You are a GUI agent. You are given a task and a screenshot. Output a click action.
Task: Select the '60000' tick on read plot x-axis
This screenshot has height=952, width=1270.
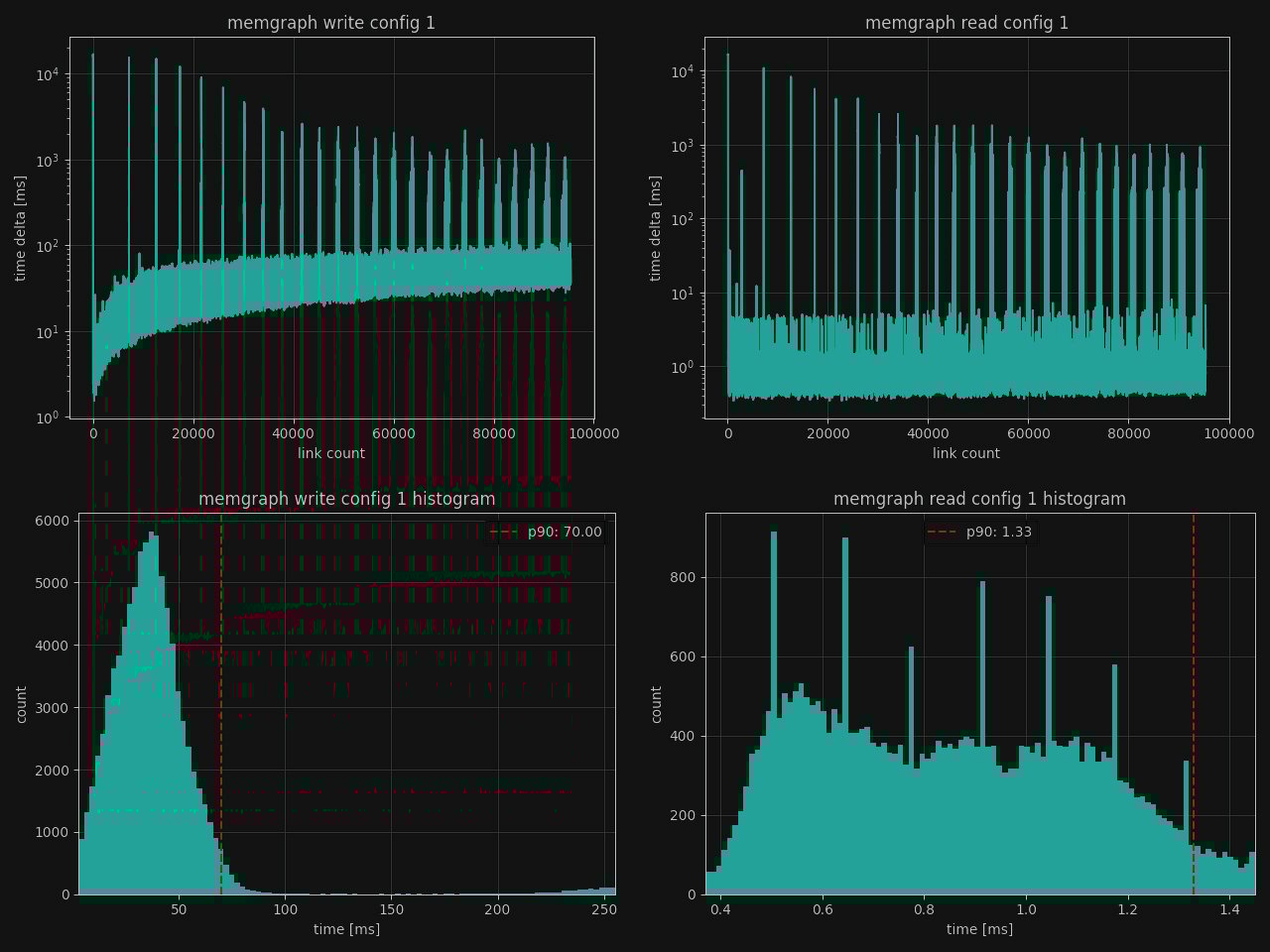click(x=1029, y=433)
